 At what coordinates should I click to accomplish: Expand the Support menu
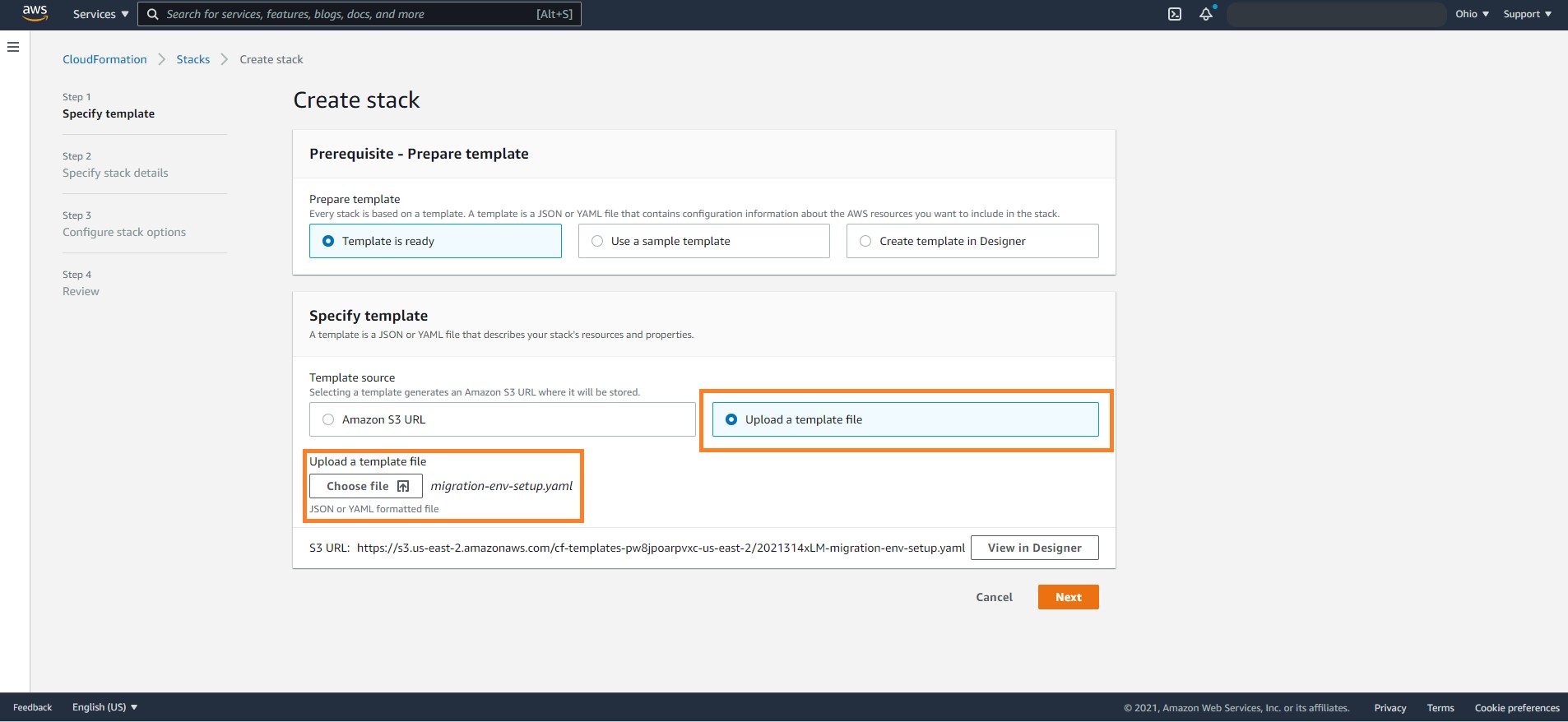click(1527, 14)
